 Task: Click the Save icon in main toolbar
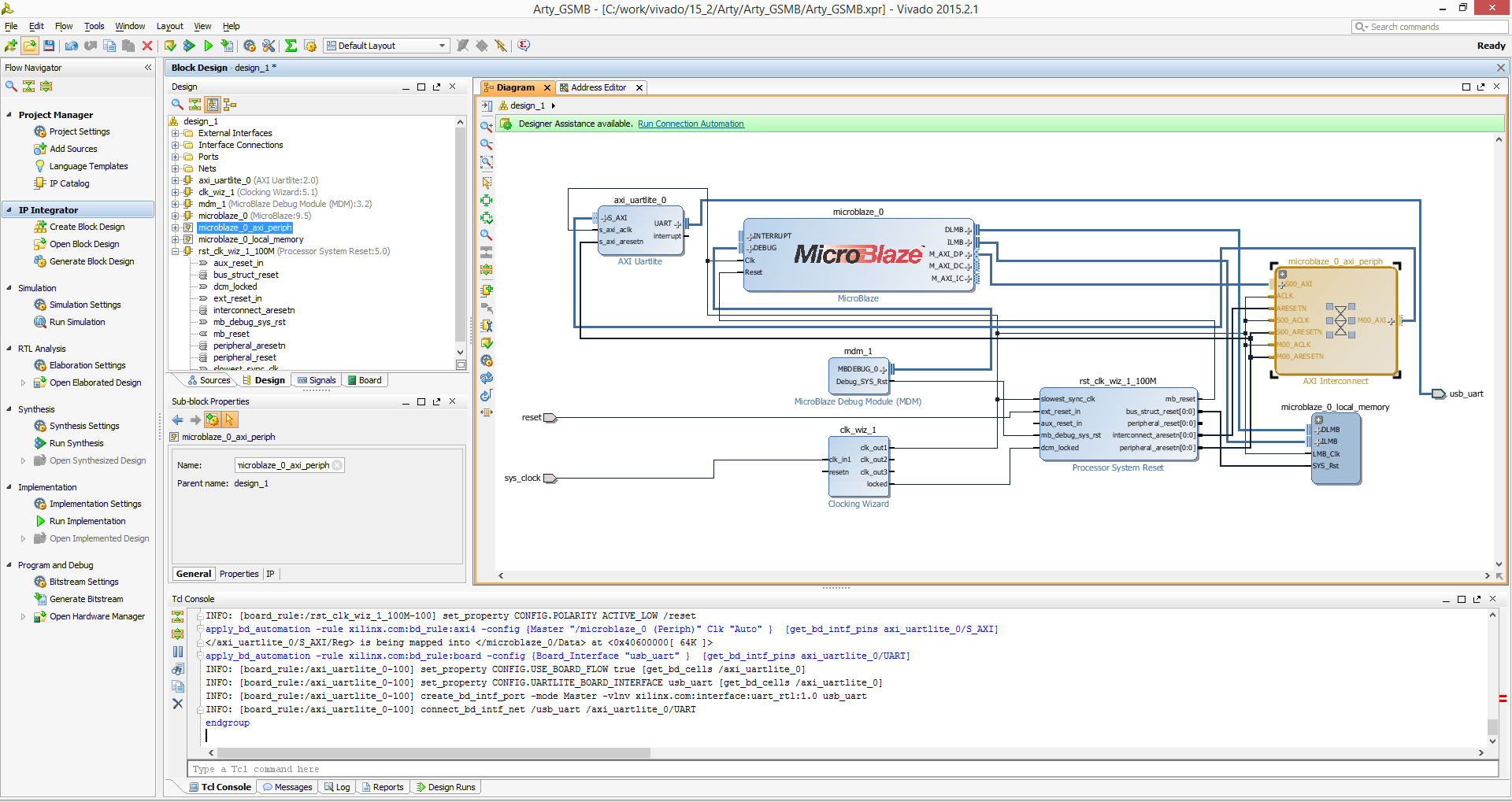point(49,46)
